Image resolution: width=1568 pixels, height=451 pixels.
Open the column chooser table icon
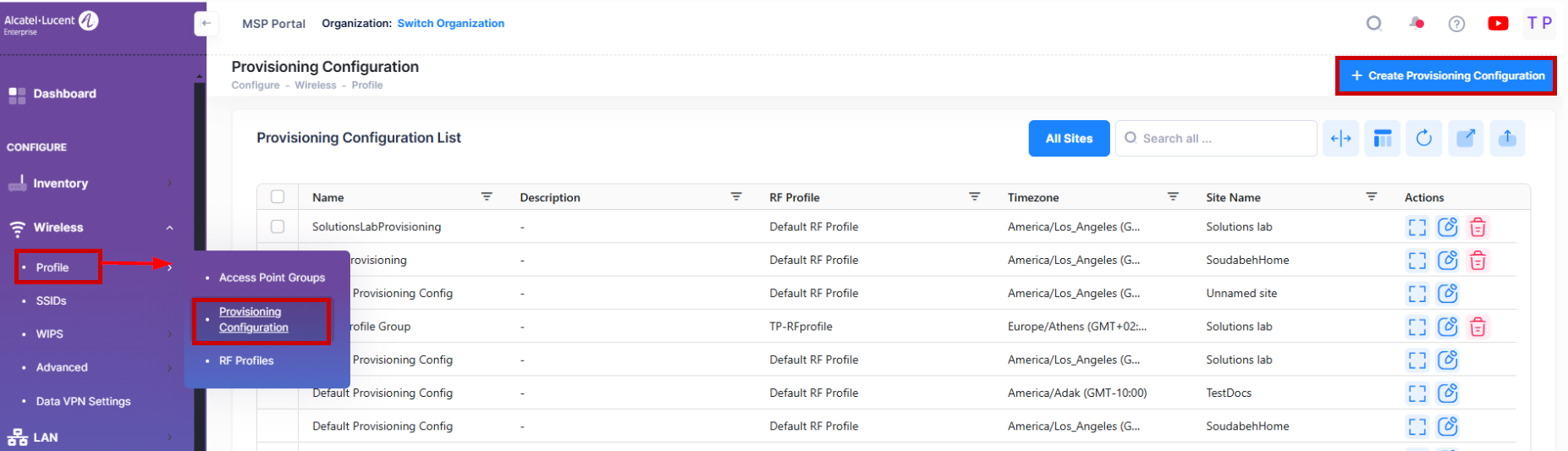[x=1383, y=138]
